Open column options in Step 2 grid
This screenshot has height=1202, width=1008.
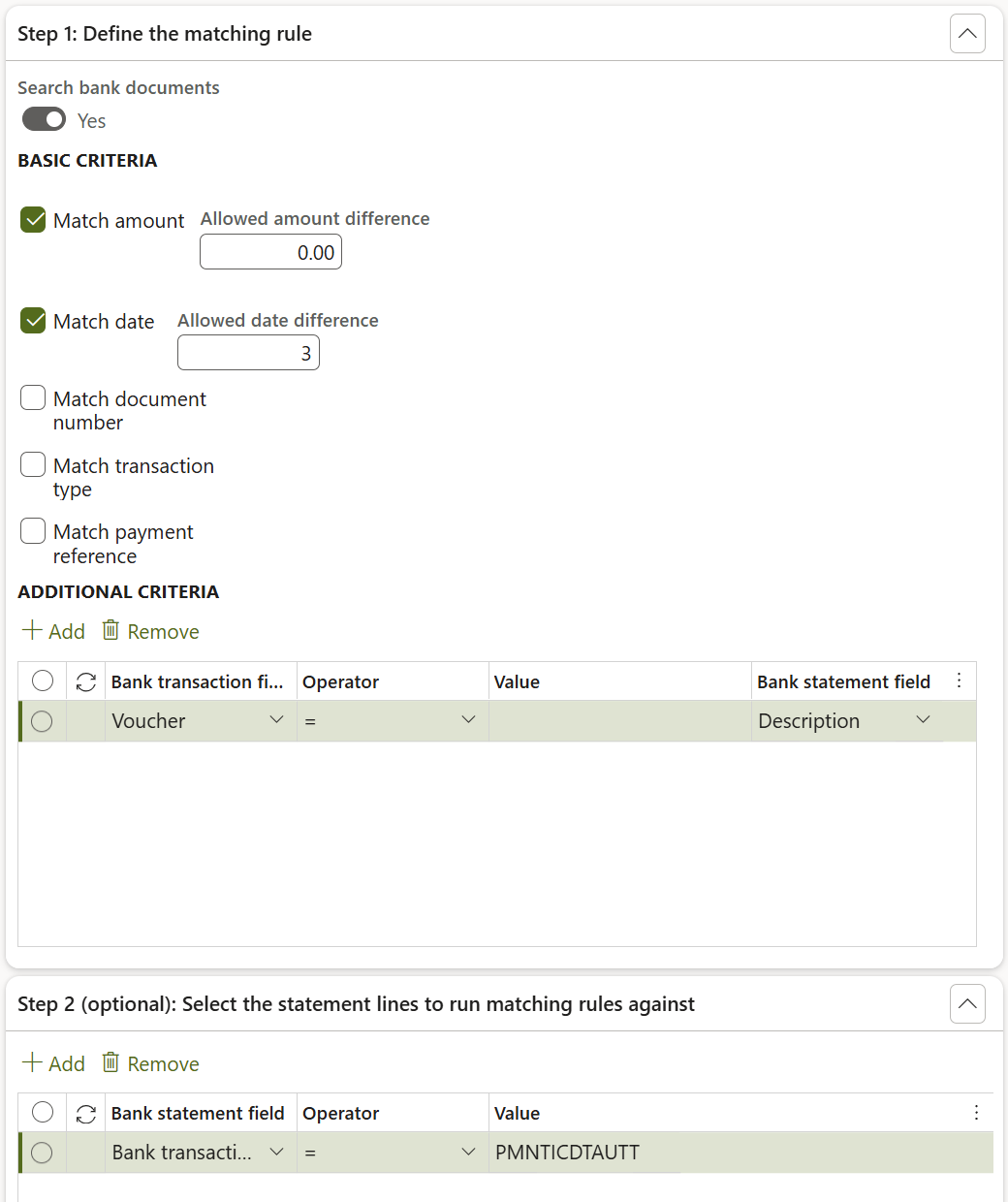click(x=976, y=1113)
